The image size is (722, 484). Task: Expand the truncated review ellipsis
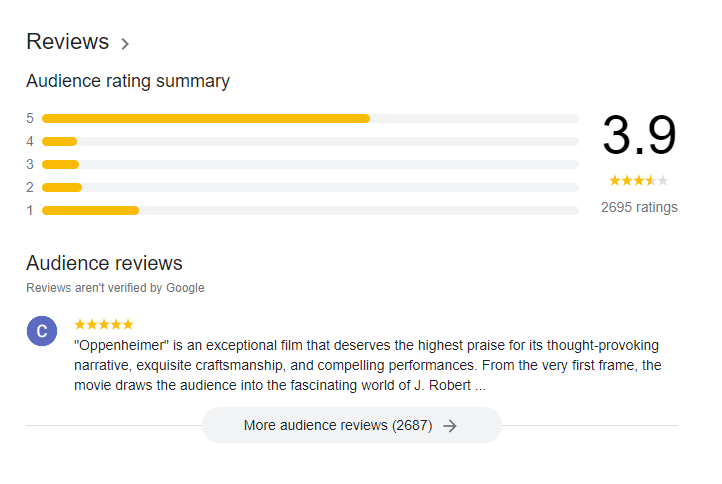(x=480, y=386)
